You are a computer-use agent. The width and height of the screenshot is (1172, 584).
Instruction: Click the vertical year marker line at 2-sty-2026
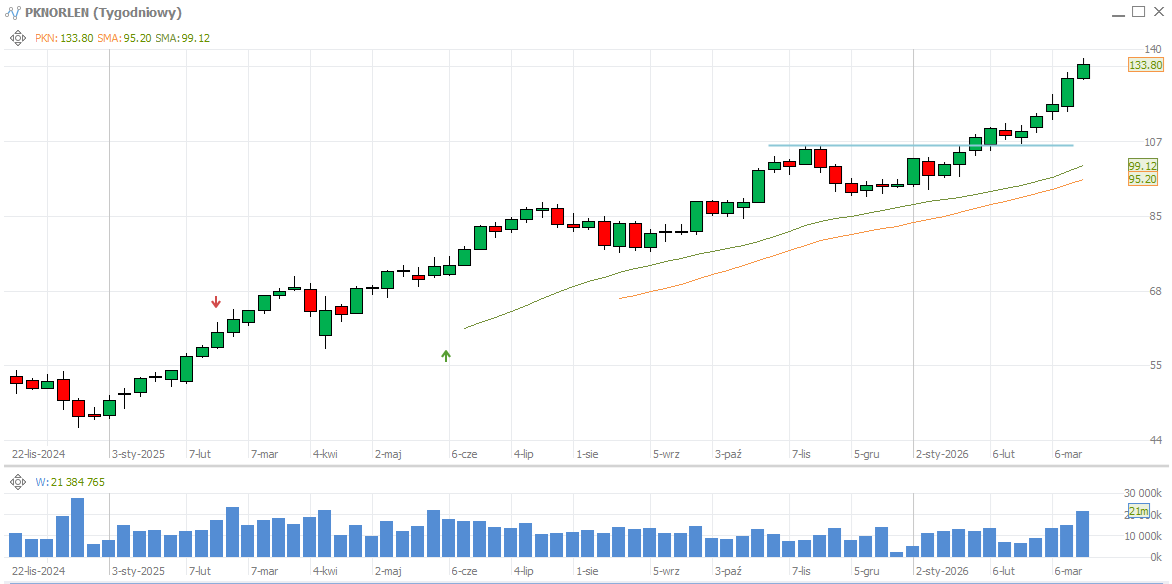pyautogui.click(x=913, y=247)
